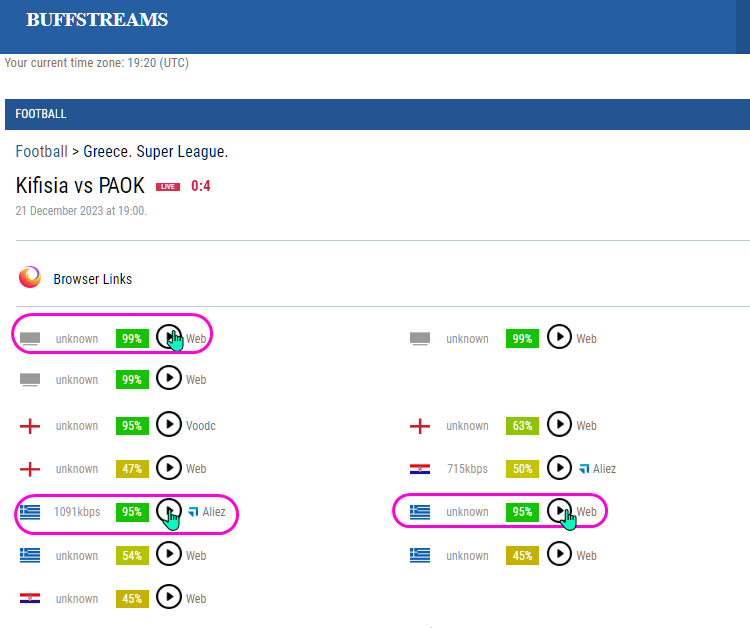
Task: Go to the Football breadcrumb link
Action: tap(42, 151)
